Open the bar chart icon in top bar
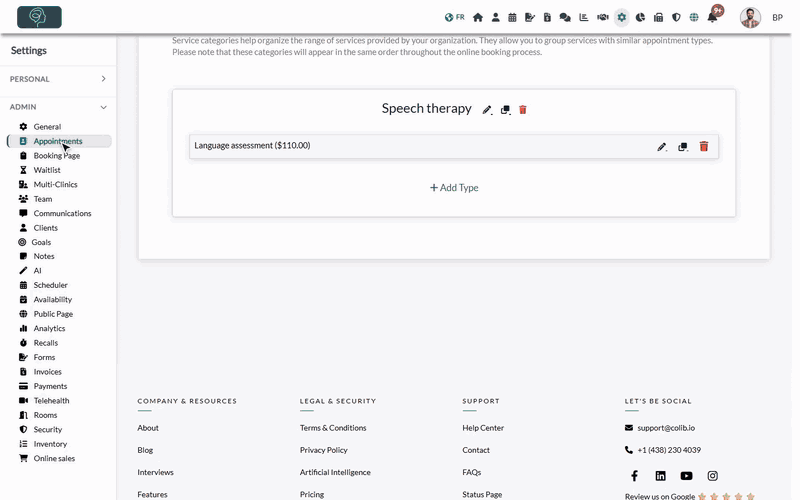 (584, 17)
